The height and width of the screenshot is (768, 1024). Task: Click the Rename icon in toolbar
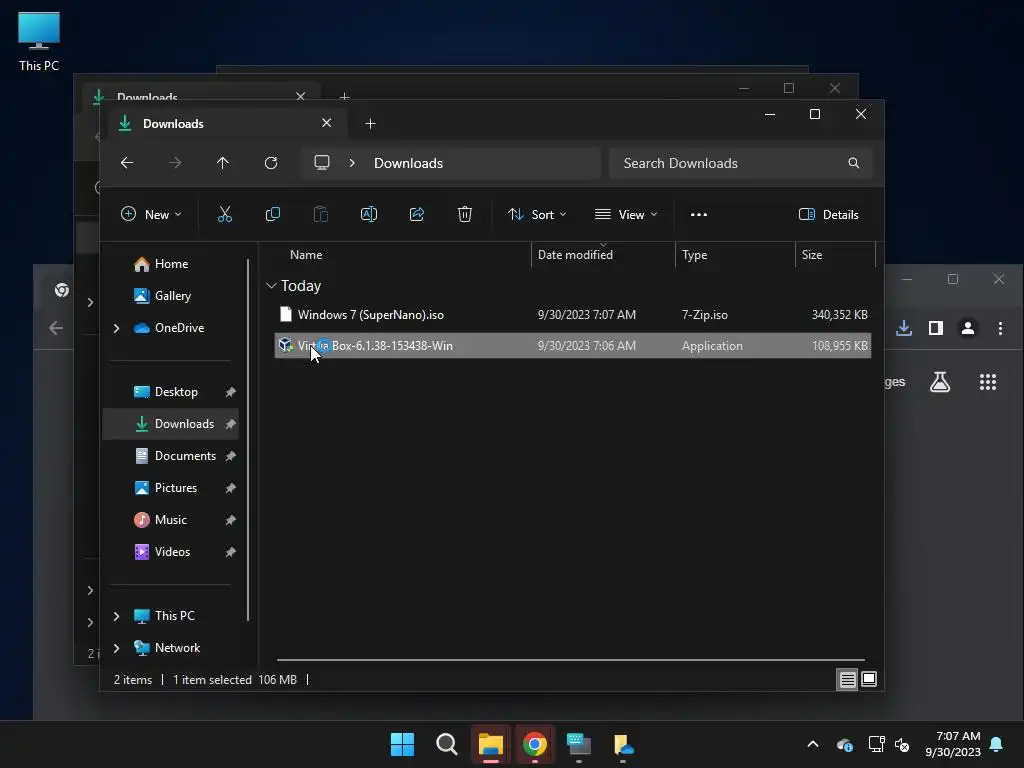tap(369, 214)
